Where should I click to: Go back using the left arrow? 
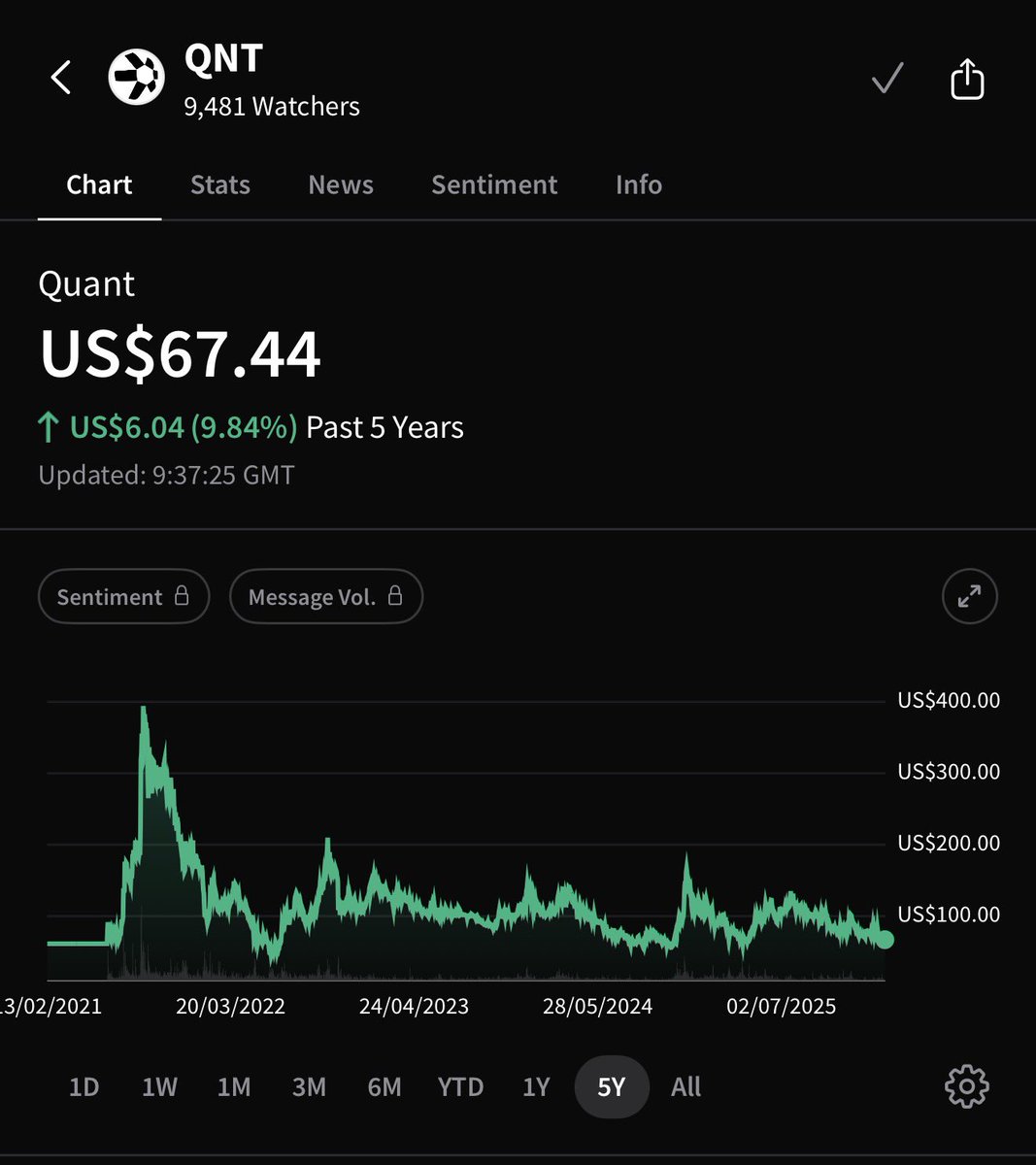(x=61, y=77)
